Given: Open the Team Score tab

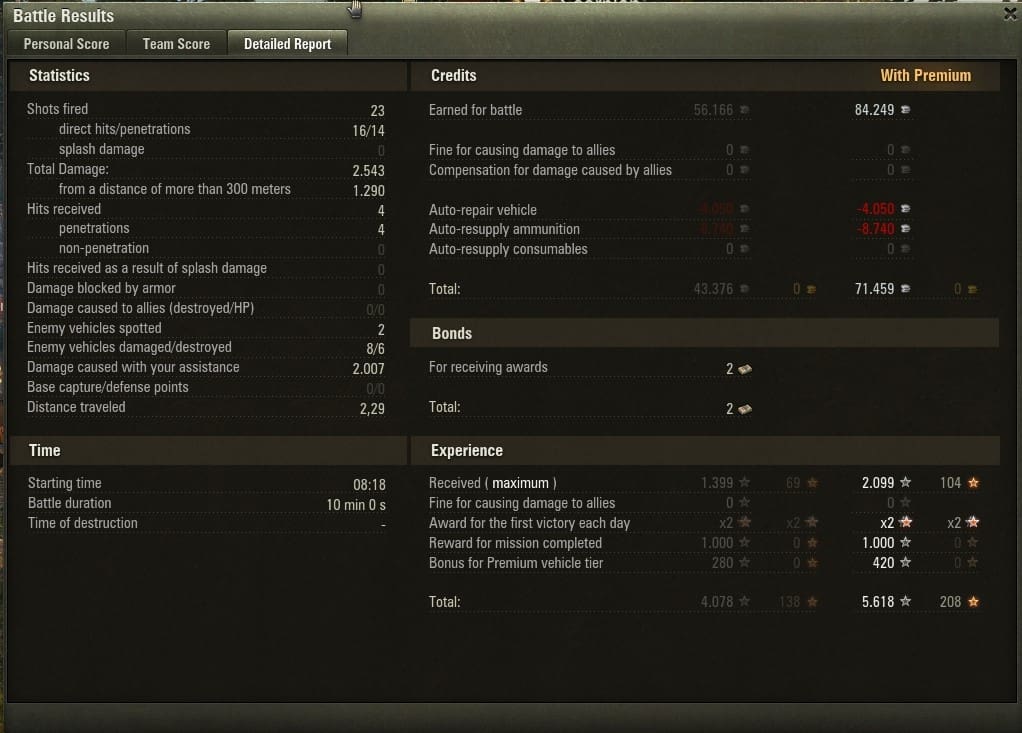Looking at the screenshot, I should click(x=176, y=44).
